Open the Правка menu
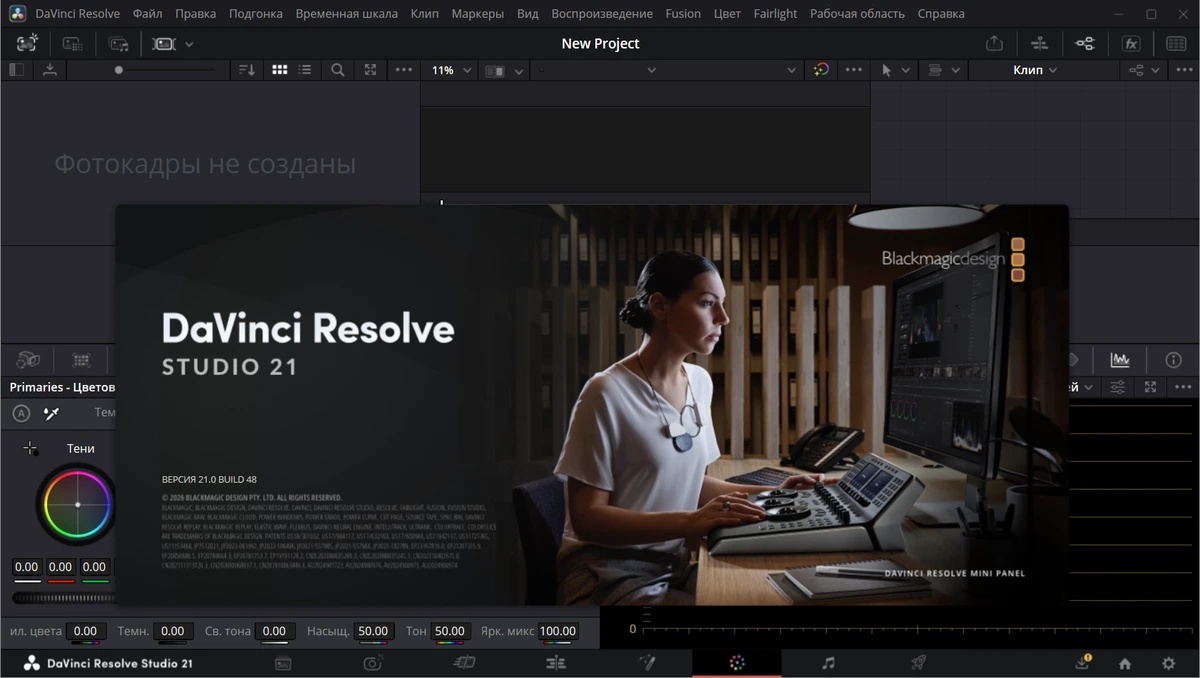The image size is (1200, 678). coord(195,14)
